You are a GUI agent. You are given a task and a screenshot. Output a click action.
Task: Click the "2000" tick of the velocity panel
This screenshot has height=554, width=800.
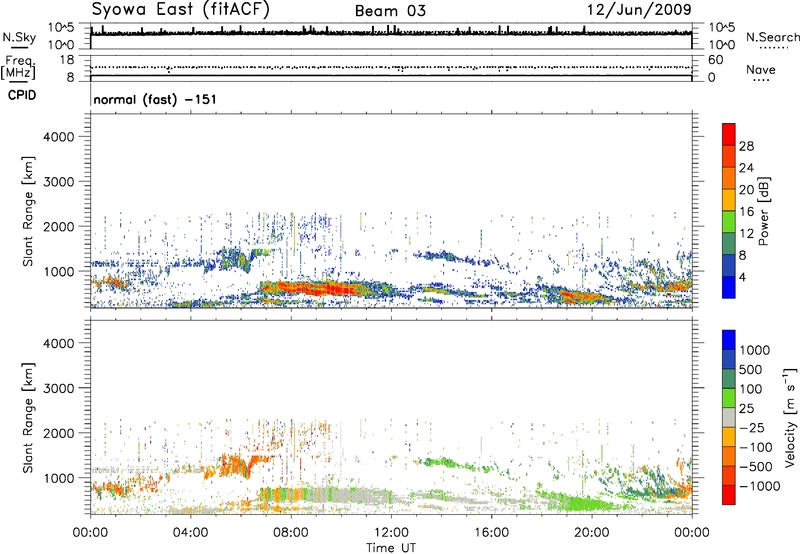[x=58, y=433]
